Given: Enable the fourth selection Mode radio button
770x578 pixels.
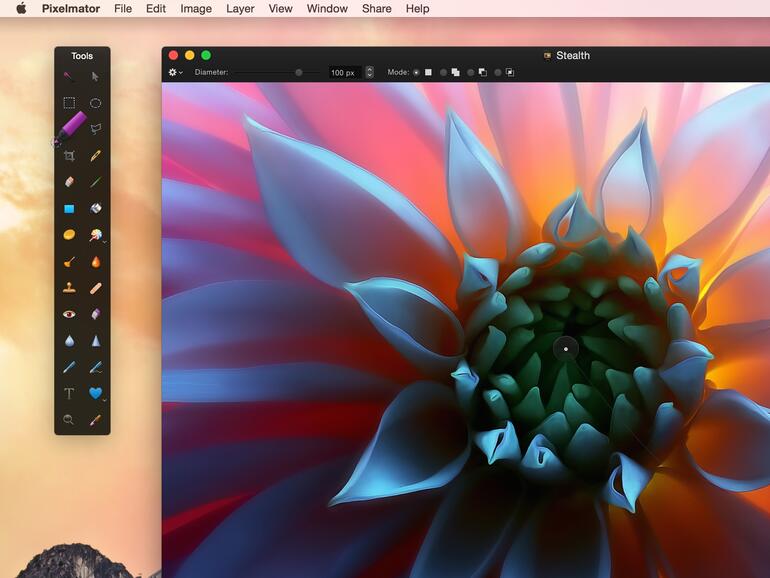Looking at the screenshot, I should click(497, 72).
